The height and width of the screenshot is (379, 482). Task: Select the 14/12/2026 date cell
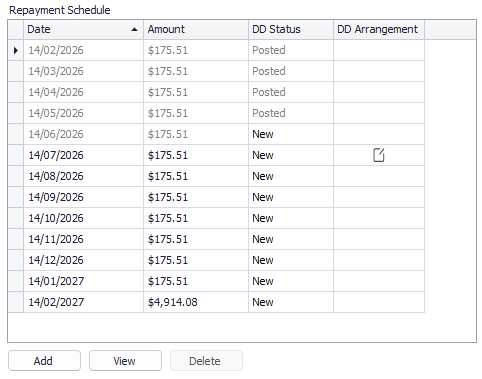(x=83, y=260)
